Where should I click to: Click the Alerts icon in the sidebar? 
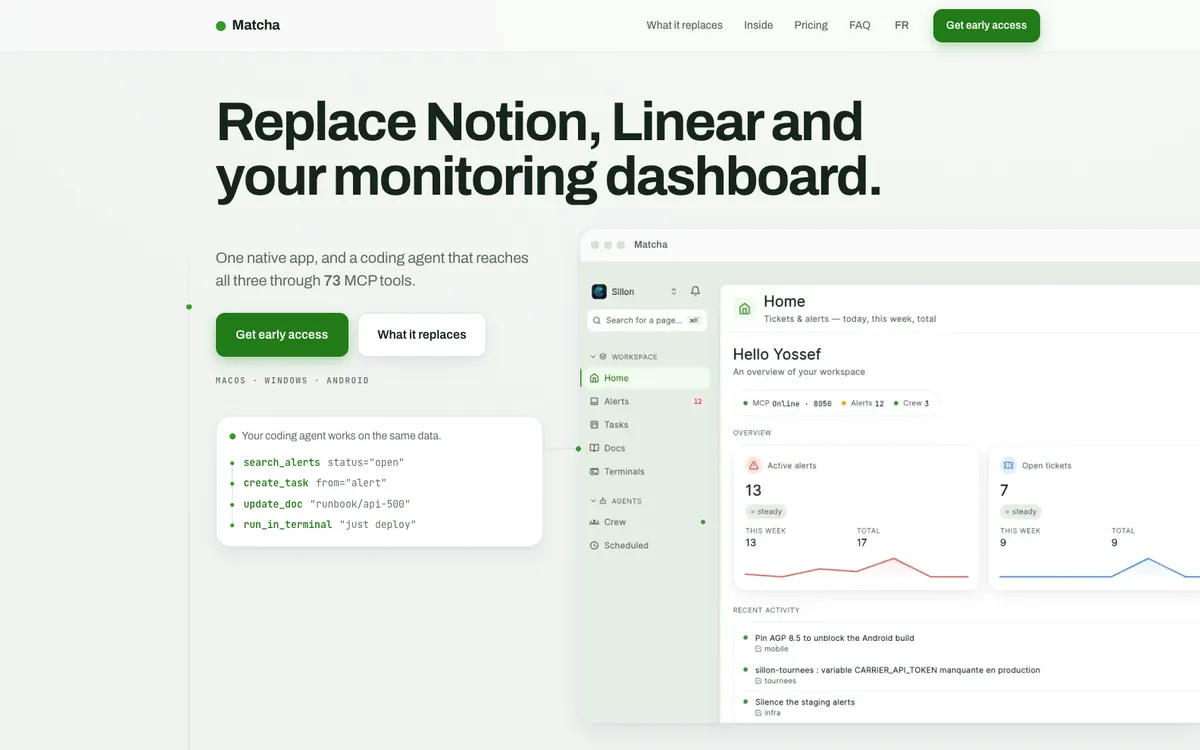click(594, 401)
